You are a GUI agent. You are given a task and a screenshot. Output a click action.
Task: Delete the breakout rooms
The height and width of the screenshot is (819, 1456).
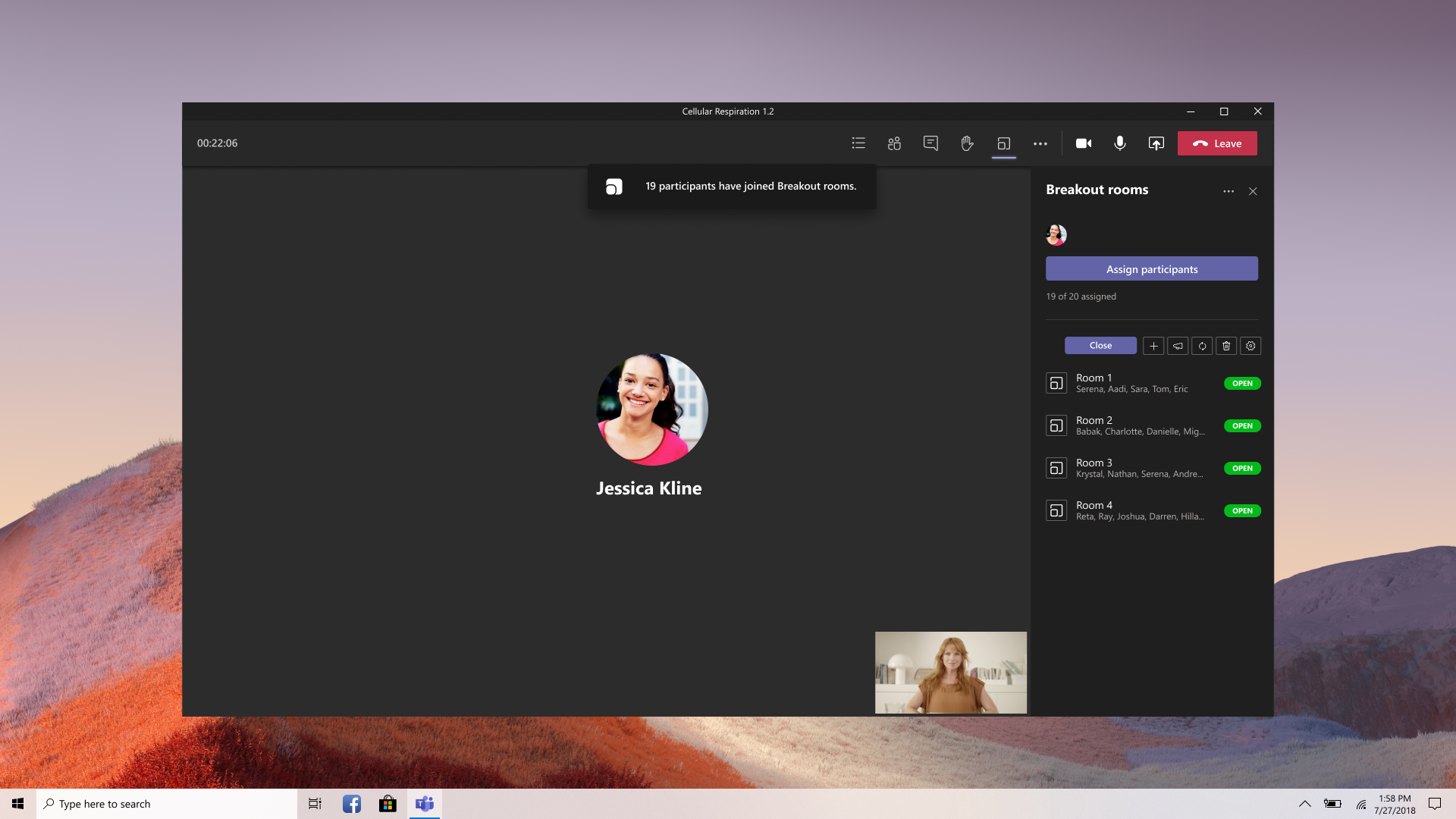coord(1226,346)
